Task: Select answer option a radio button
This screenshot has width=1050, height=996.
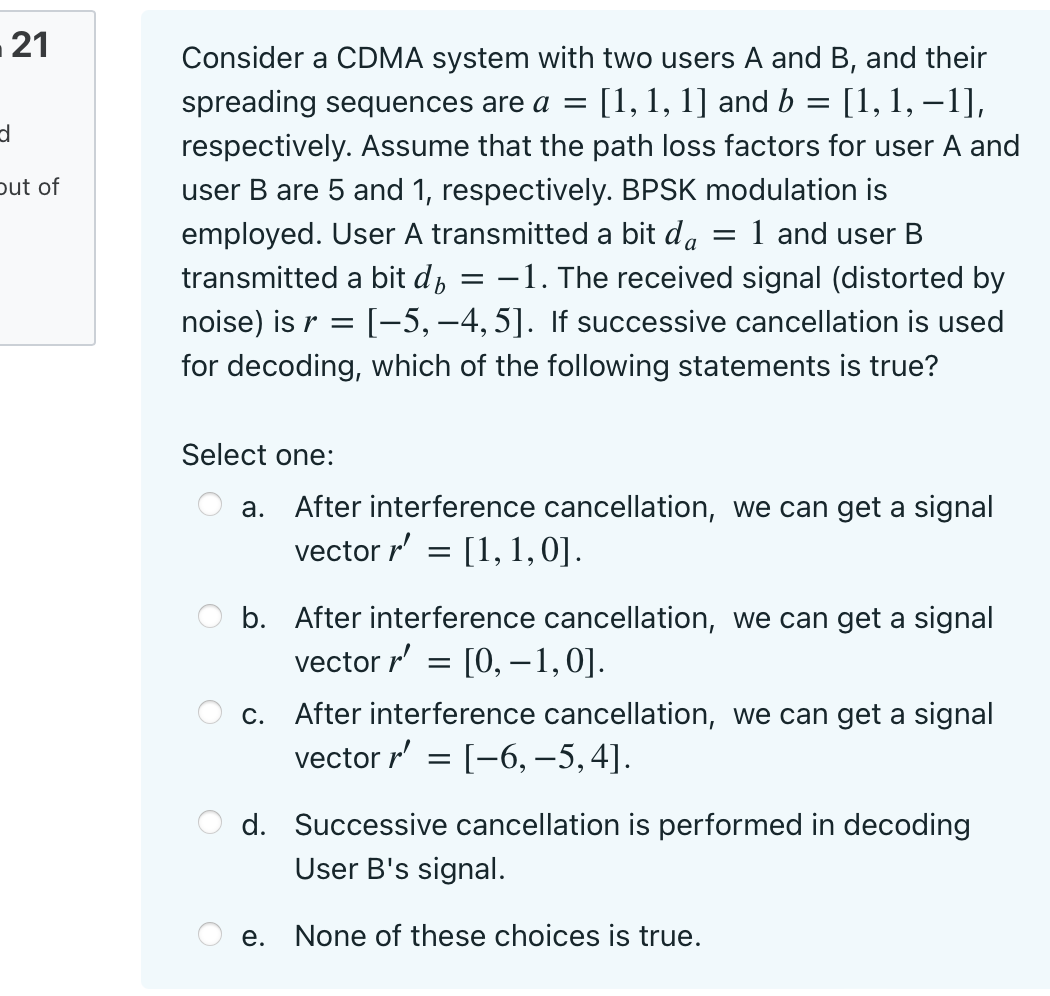Action: point(210,507)
